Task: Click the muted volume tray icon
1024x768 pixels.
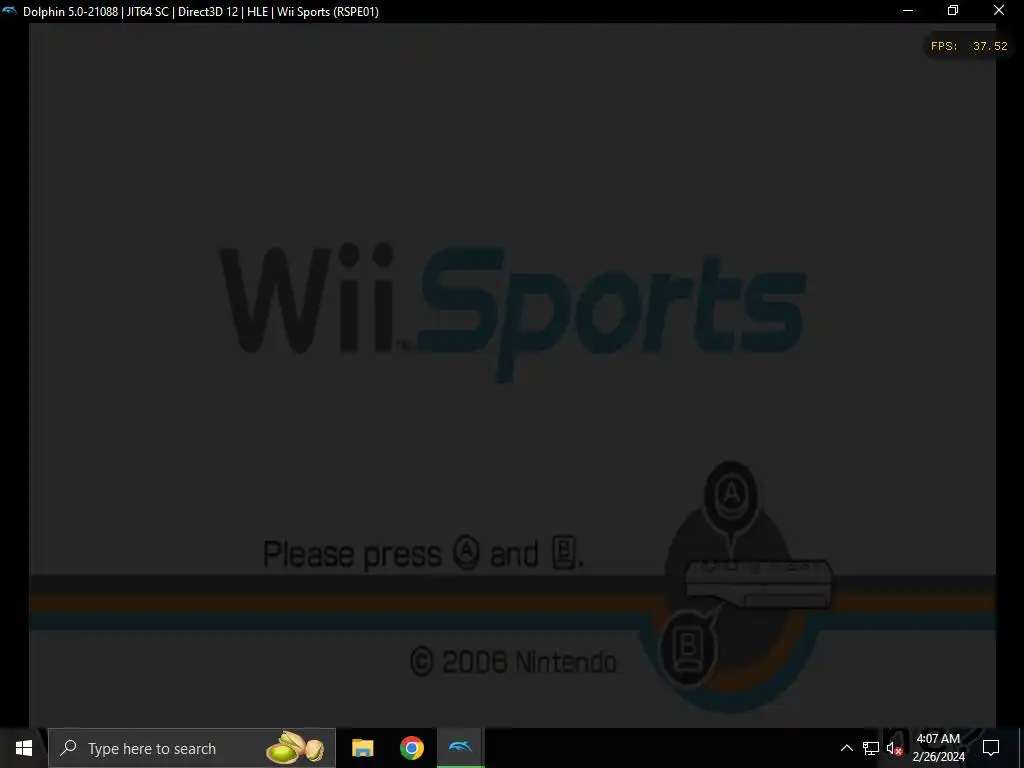Action: pos(894,748)
